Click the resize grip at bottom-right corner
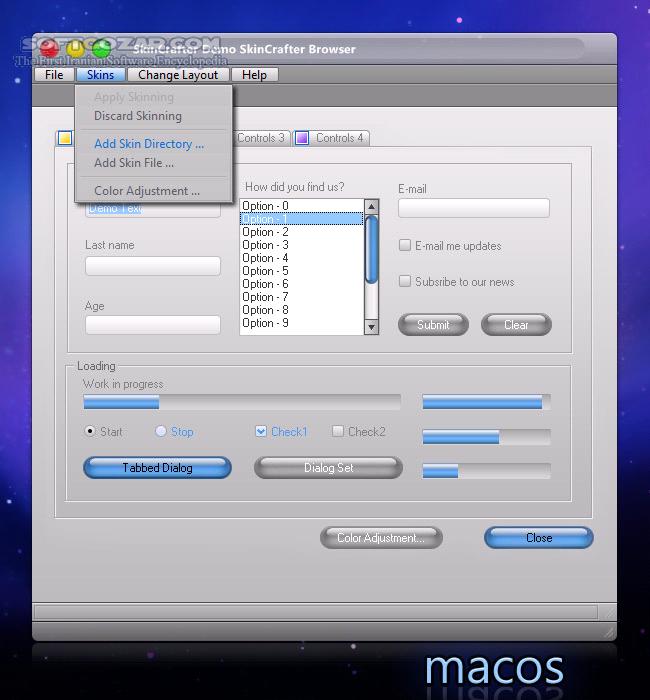Image resolution: width=650 pixels, height=700 pixels. (609, 631)
